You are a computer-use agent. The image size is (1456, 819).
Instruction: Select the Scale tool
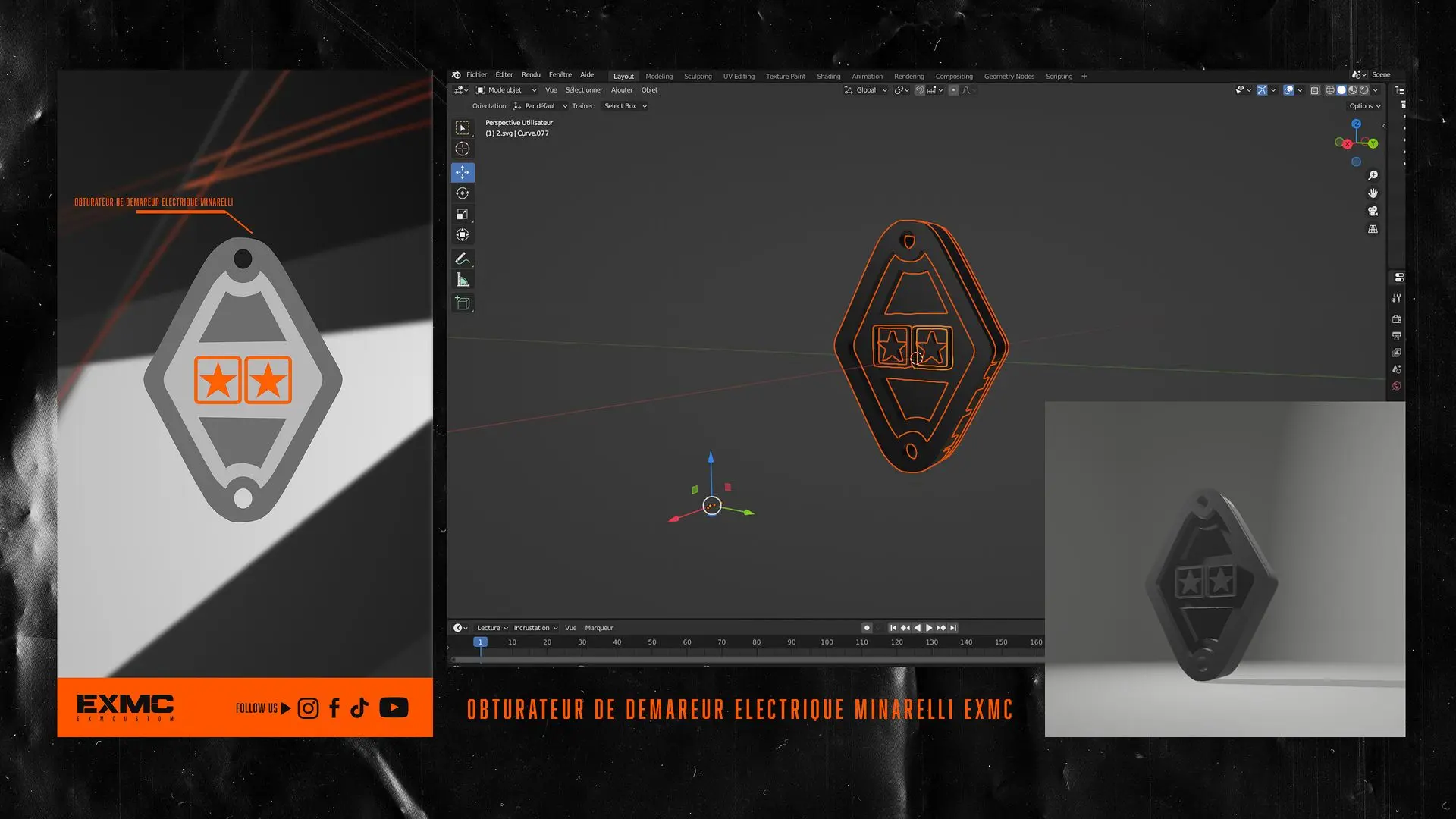[463, 215]
